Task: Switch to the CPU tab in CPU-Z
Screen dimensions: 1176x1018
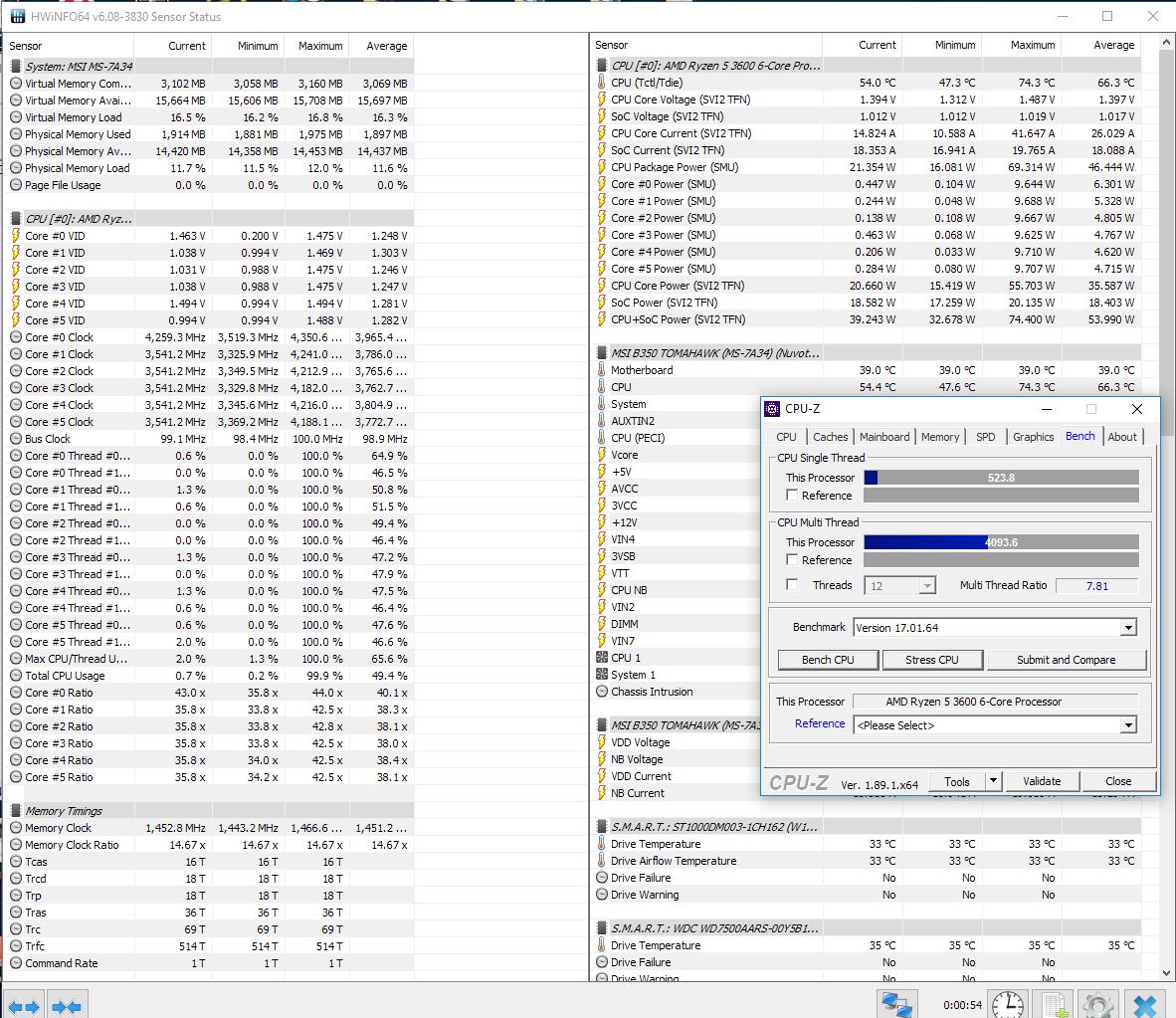Action: click(x=786, y=437)
